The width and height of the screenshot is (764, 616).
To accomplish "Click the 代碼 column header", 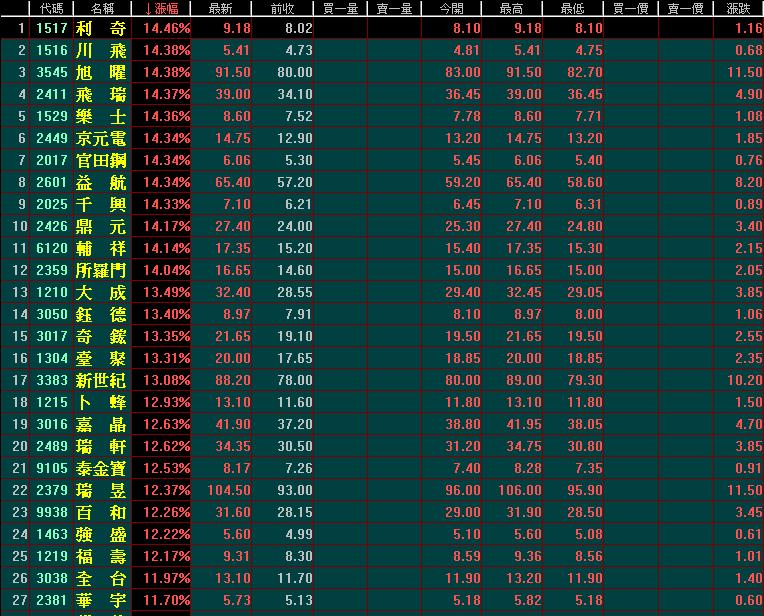I will click(52, 8).
